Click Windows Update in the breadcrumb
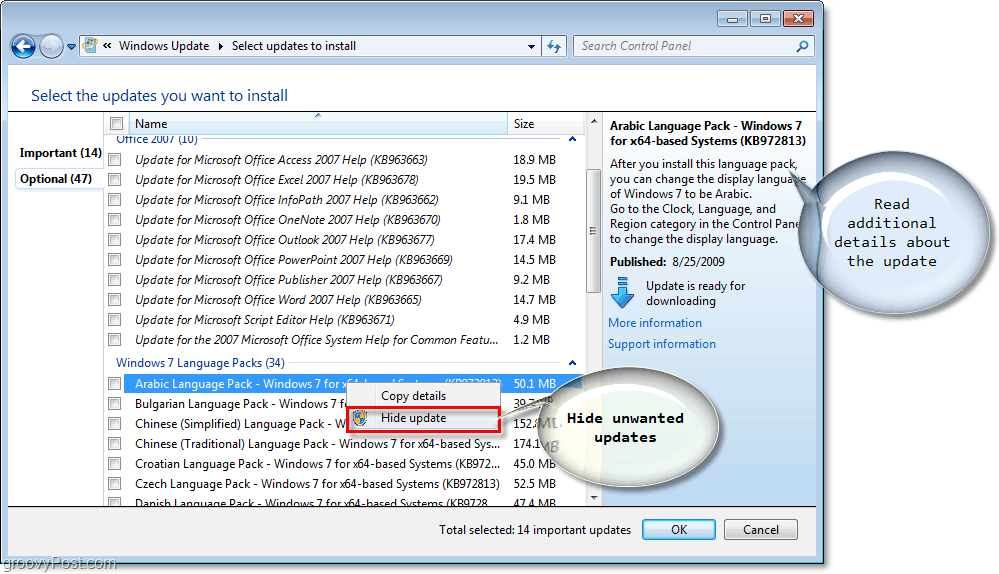999x574 pixels. coord(164,46)
